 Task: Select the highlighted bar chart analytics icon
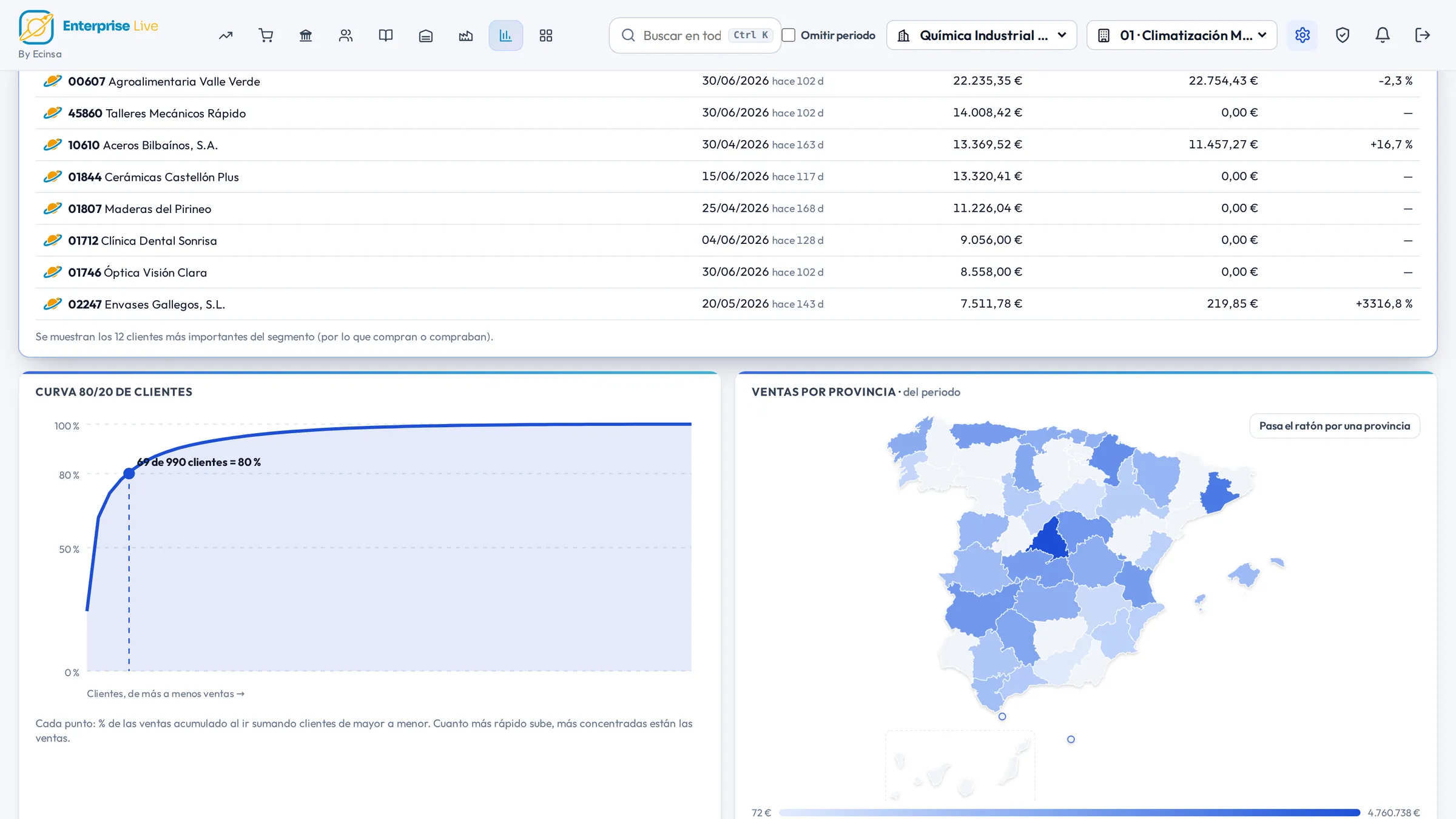(506, 35)
